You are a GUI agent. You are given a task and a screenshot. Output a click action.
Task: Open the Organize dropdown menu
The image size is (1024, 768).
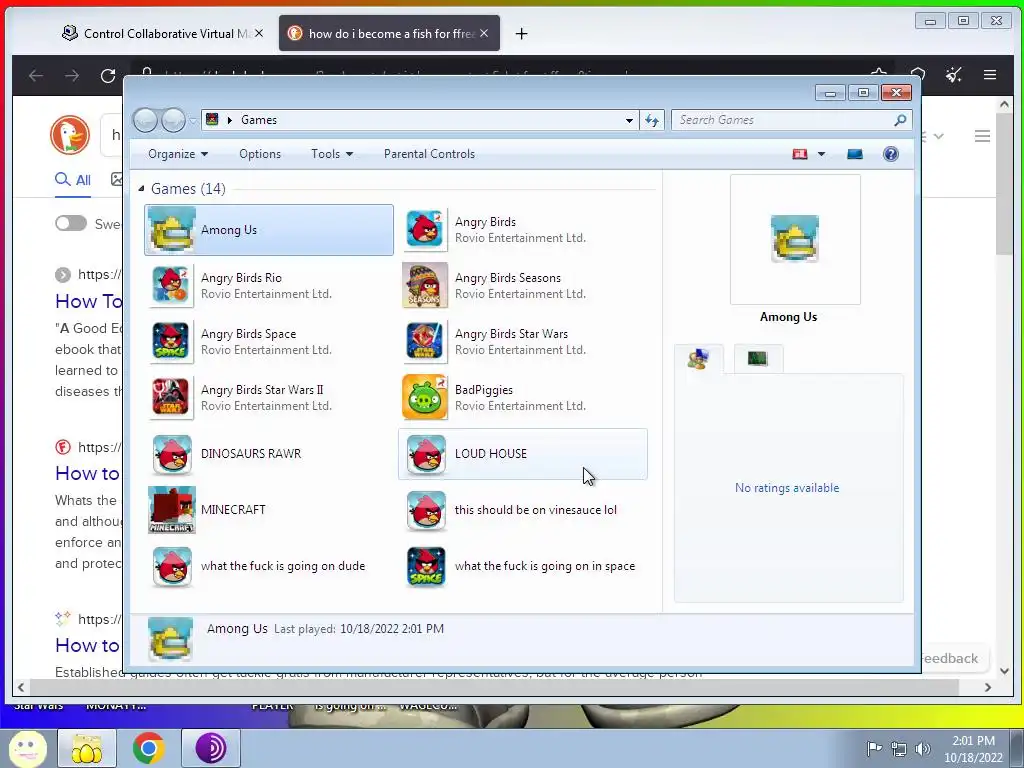(178, 154)
